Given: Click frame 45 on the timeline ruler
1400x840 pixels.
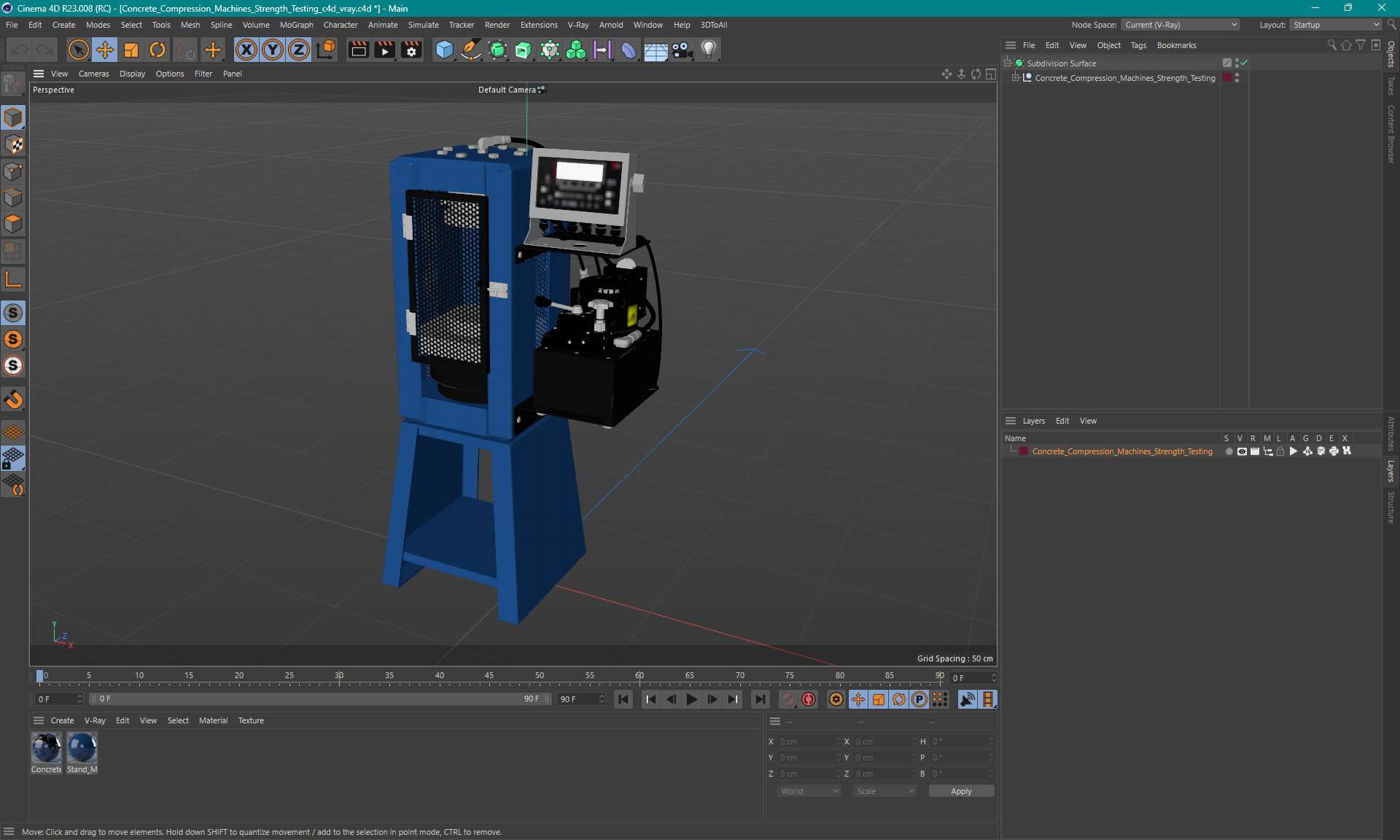Looking at the screenshot, I should (x=489, y=676).
